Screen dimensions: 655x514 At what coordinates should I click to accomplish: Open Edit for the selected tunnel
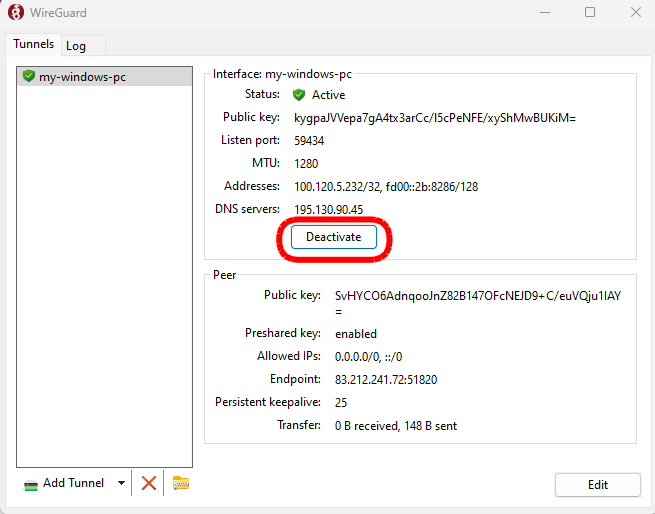pos(597,485)
